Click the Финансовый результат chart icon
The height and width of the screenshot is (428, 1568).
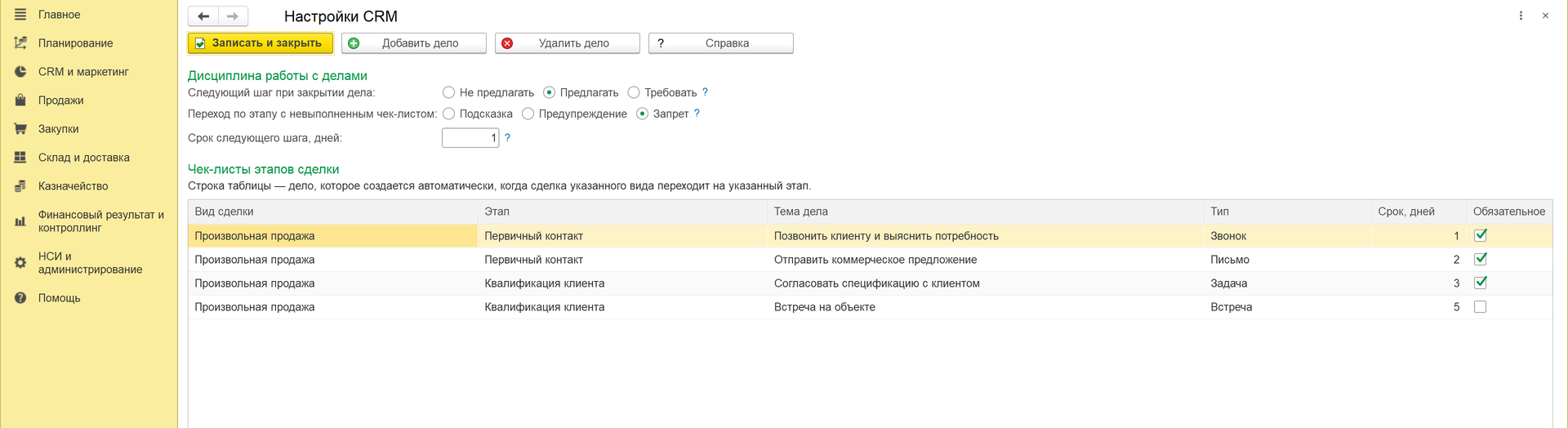pyautogui.click(x=20, y=221)
